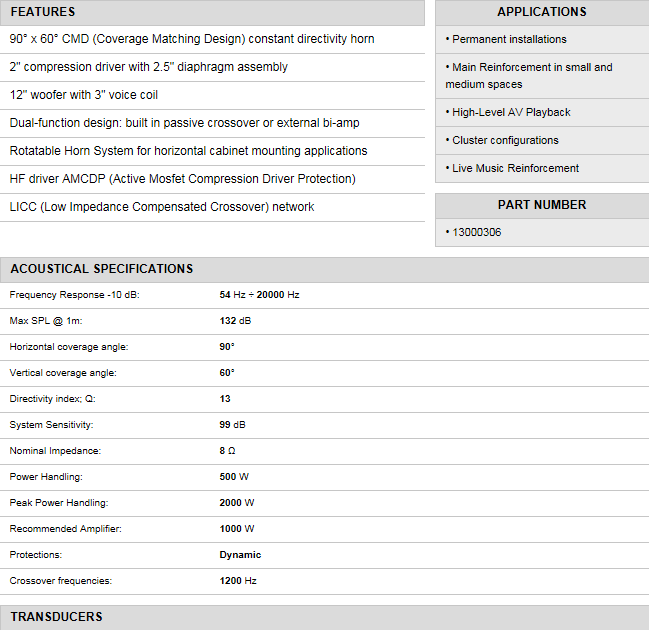This screenshot has height=630, width=649.
Task: Select part number 13000306
Action: [x=476, y=232]
